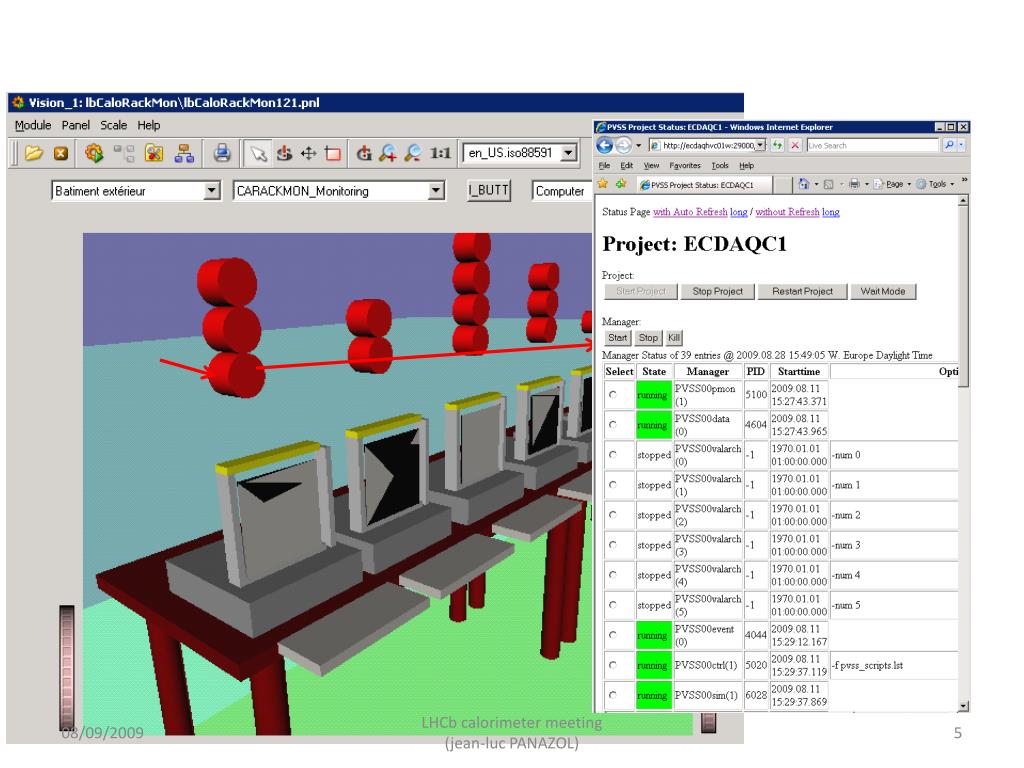The height and width of the screenshot is (768, 1024).
Task: Click the Stop Project button
Action: pos(717,291)
